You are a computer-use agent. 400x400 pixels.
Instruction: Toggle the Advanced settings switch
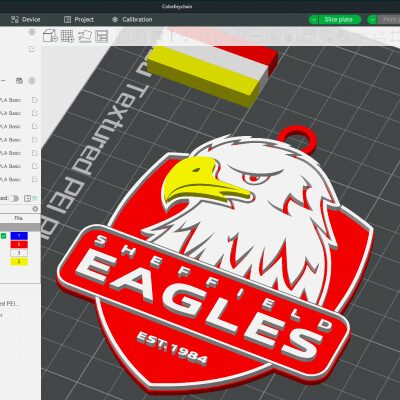pyautogui.click(x=14, y=198)
